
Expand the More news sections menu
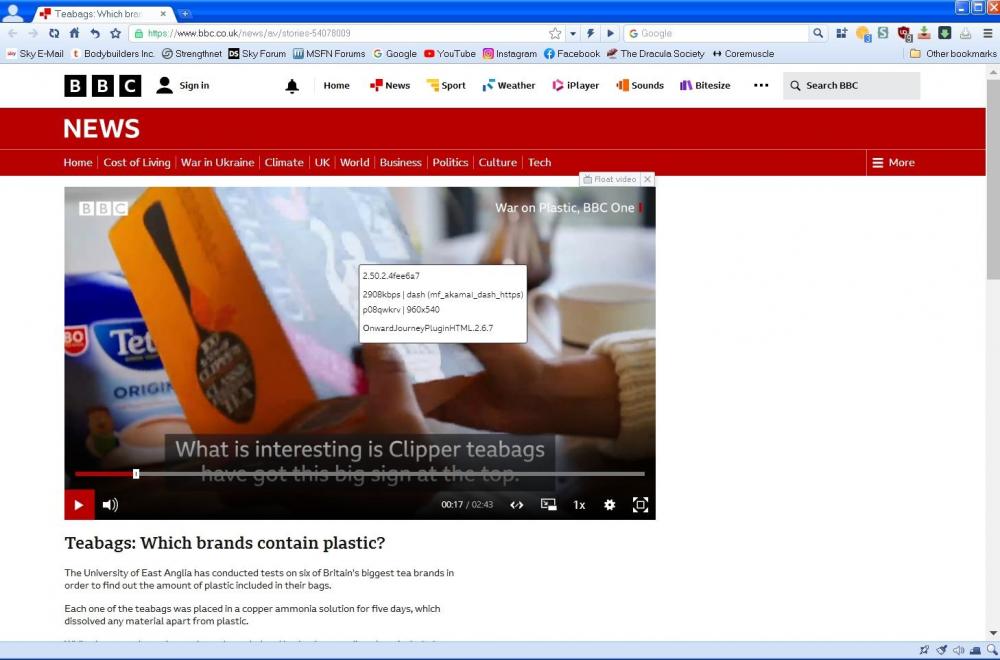click(x=893, y=162)
